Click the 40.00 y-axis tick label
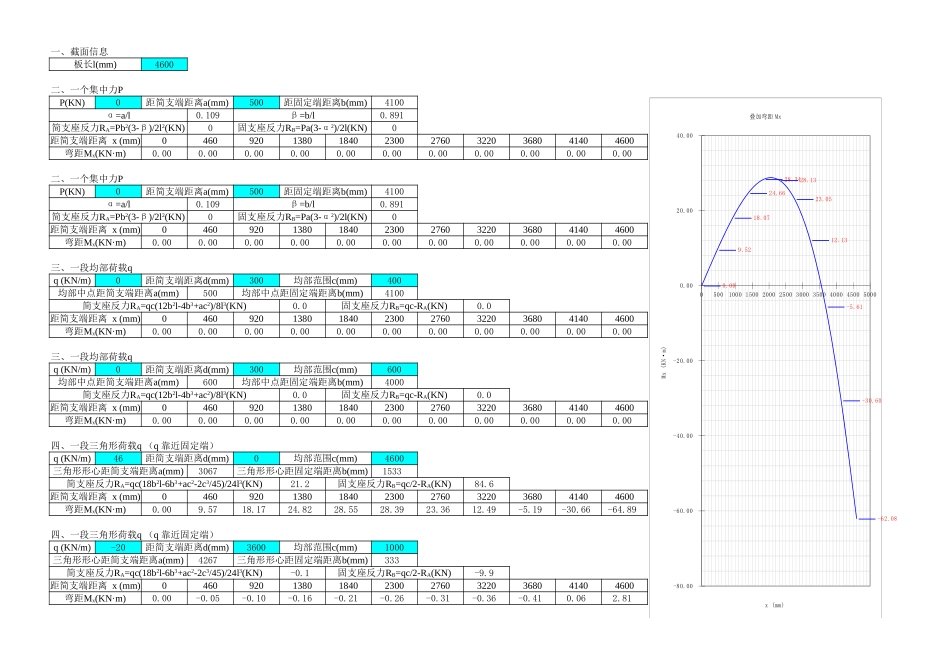The height and width of the screenshot is (672, 950). coord(685,136)
